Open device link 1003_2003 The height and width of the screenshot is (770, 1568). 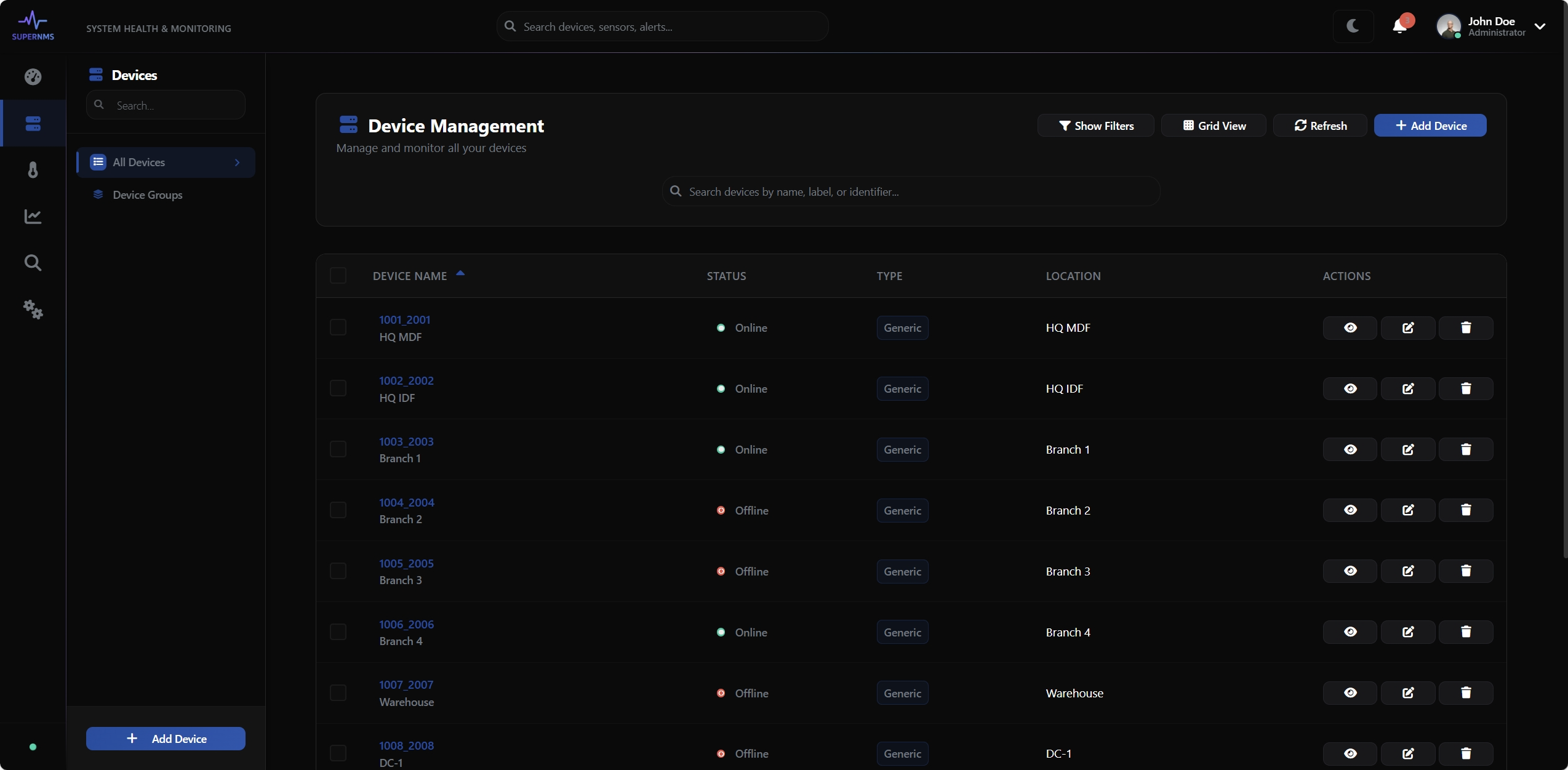pyautogui.click(x=406, y=441)
